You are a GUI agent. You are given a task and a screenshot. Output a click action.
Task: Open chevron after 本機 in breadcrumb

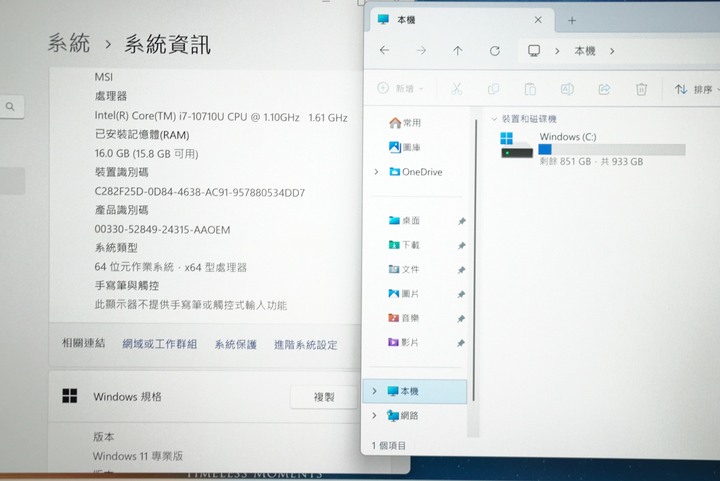612,51
